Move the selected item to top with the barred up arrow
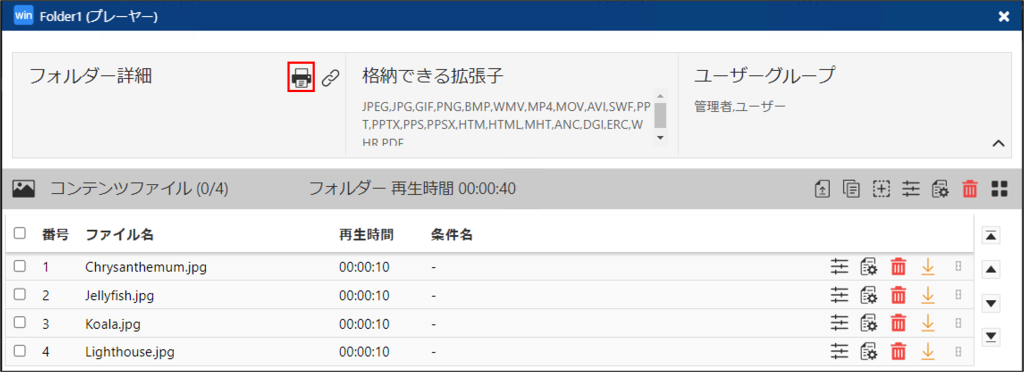1024x372 pixels. click(991, 236)
